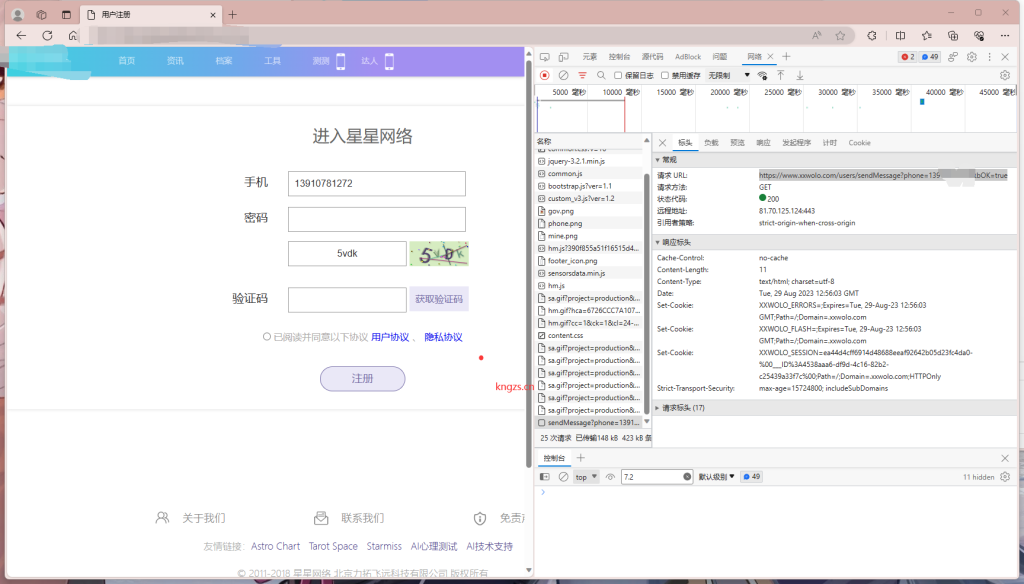Clear console circle-slash icon
The width and height of the screenshot is (1024, 584).
tap(564, 477)
